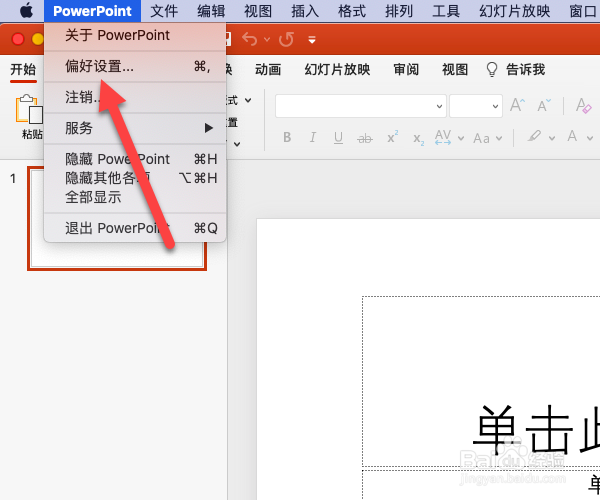Open the 插入 menu
The height and width of the screenshot is (500, 600).
click(305, 11)
